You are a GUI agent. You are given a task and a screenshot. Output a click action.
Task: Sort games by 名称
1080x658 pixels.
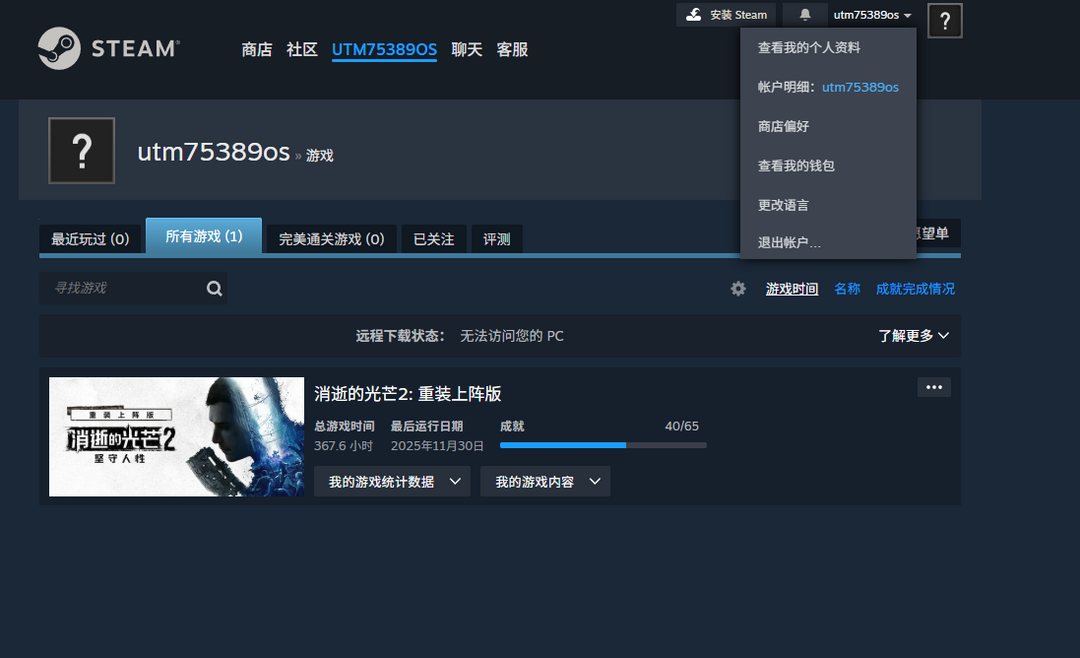847,289
